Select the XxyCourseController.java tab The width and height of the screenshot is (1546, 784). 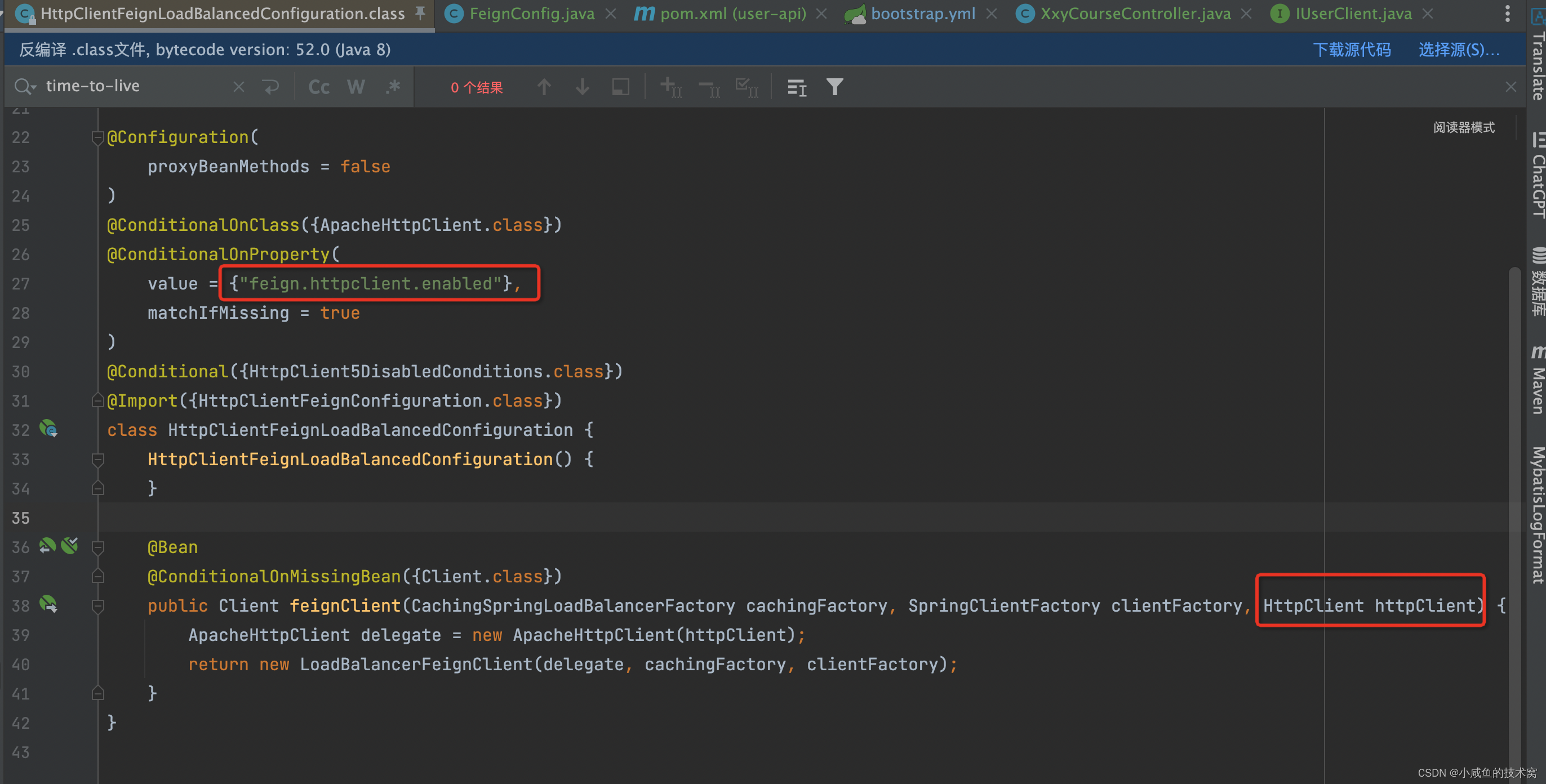click(1135, 13)
